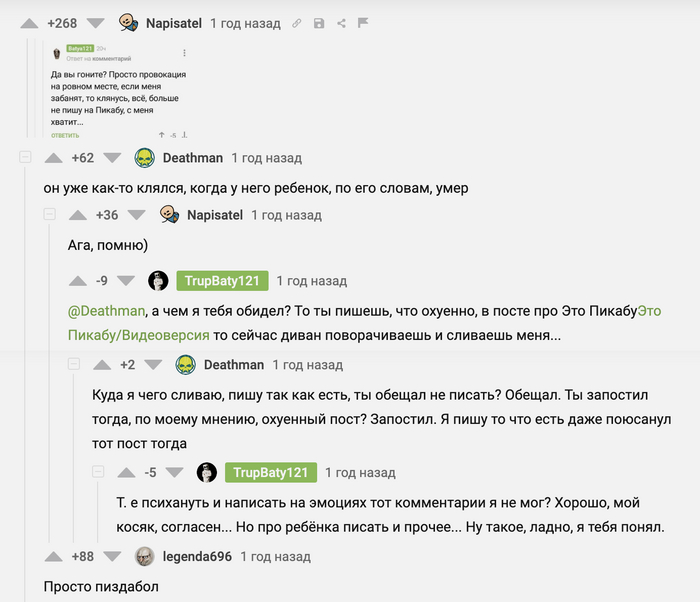Copy link to Napisatel's top comment
Image resolution: width=700 pixels, height=602 pixels.
click(x=297, y=23)
